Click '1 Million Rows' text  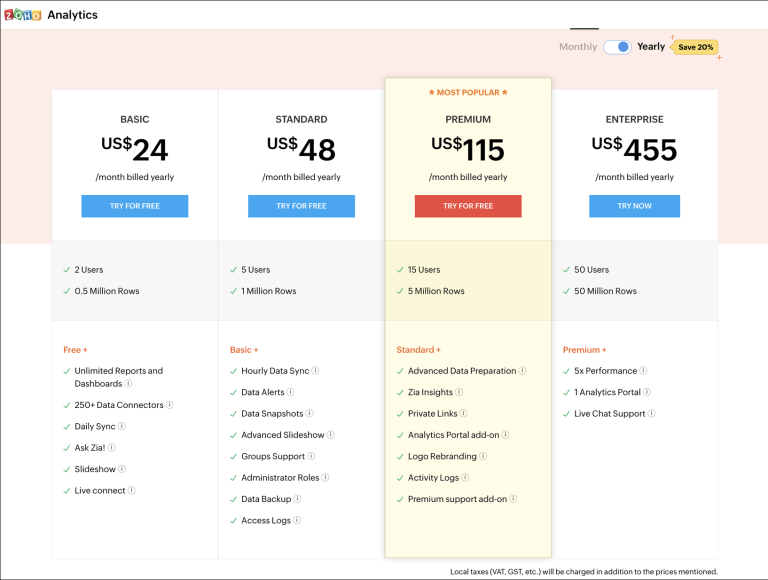click(269, 291)
